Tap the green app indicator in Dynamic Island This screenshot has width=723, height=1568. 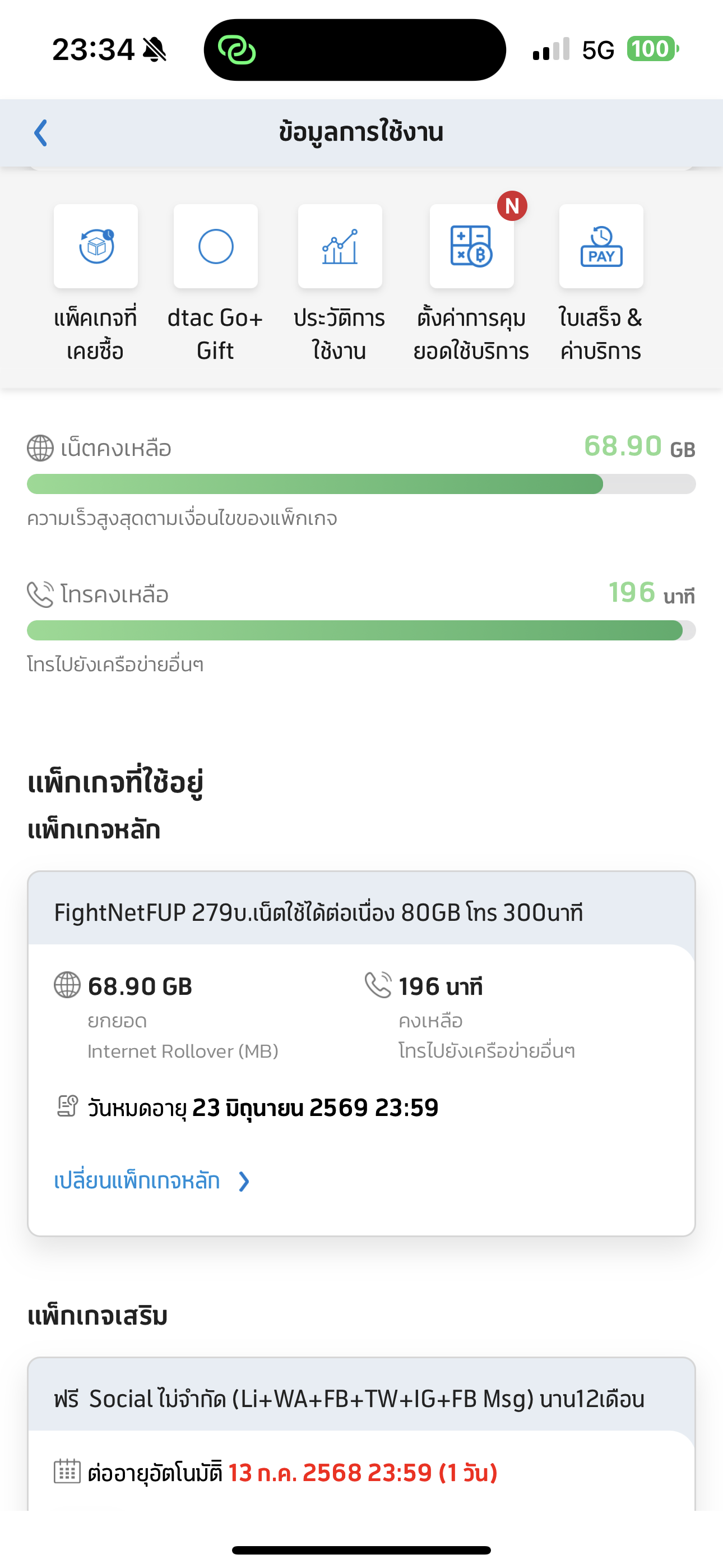(237, 50)
